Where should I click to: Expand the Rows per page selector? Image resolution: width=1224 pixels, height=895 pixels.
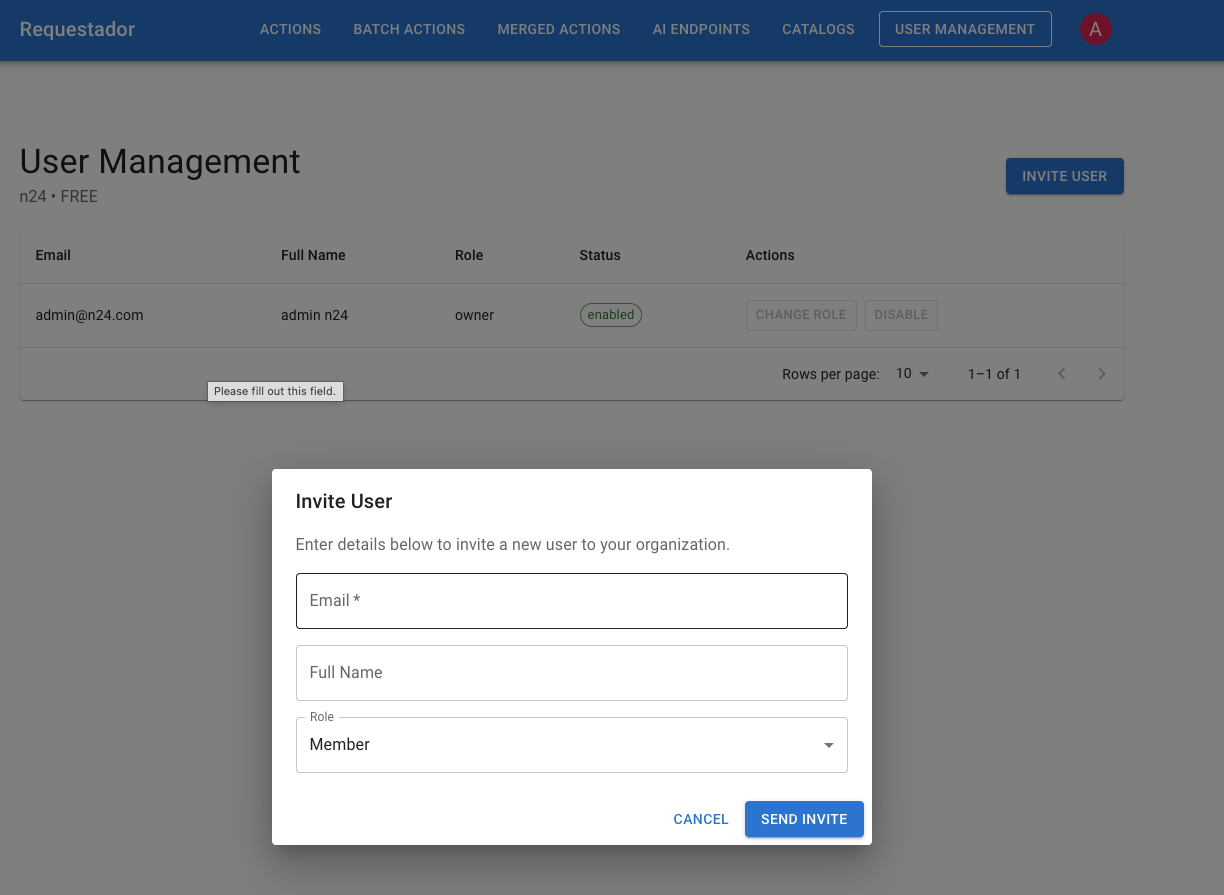[912, 374]
